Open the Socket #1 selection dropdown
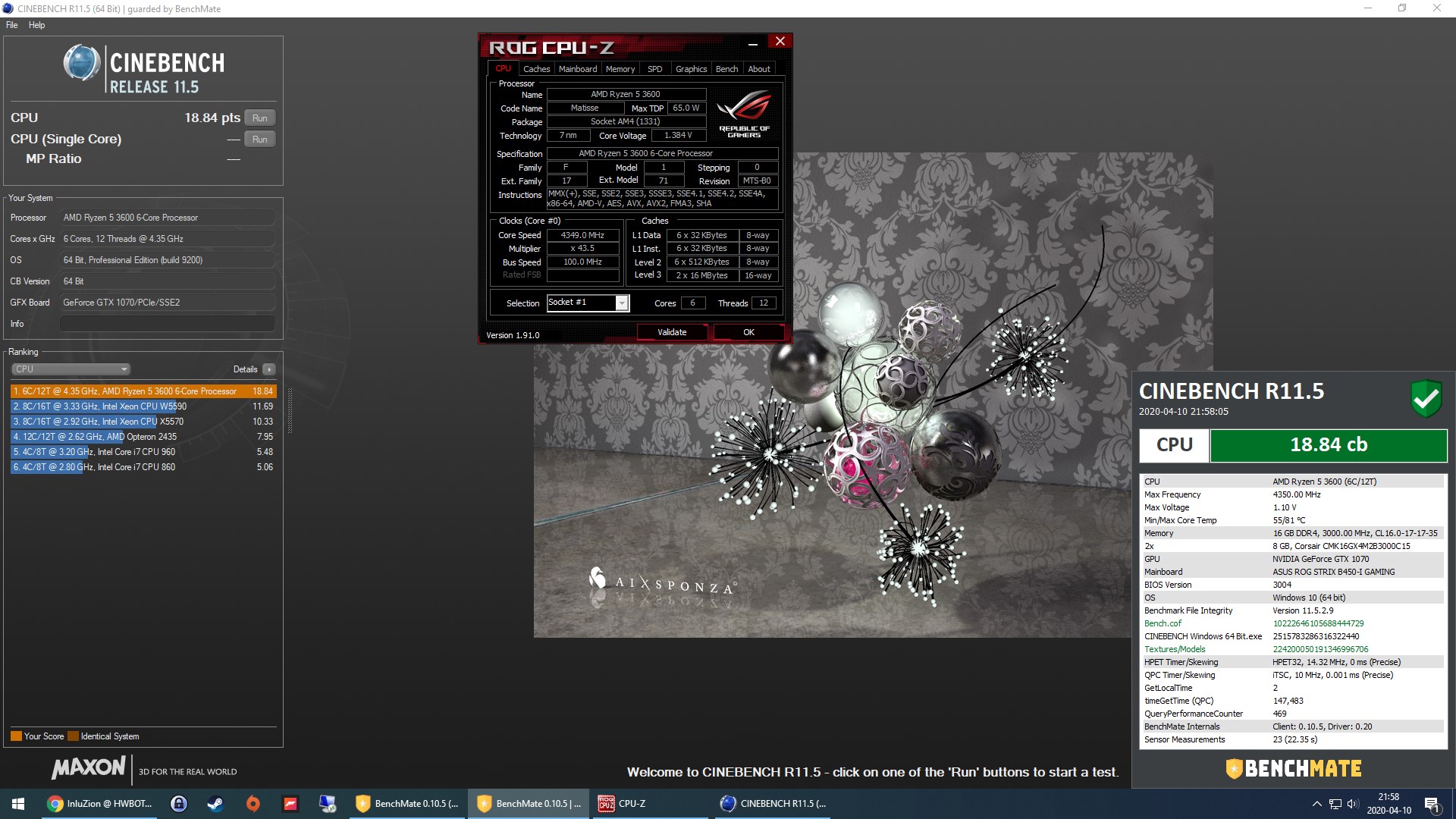Image resolution: width=1456 pixels, height=819 pixels. [x=588, y=303]
